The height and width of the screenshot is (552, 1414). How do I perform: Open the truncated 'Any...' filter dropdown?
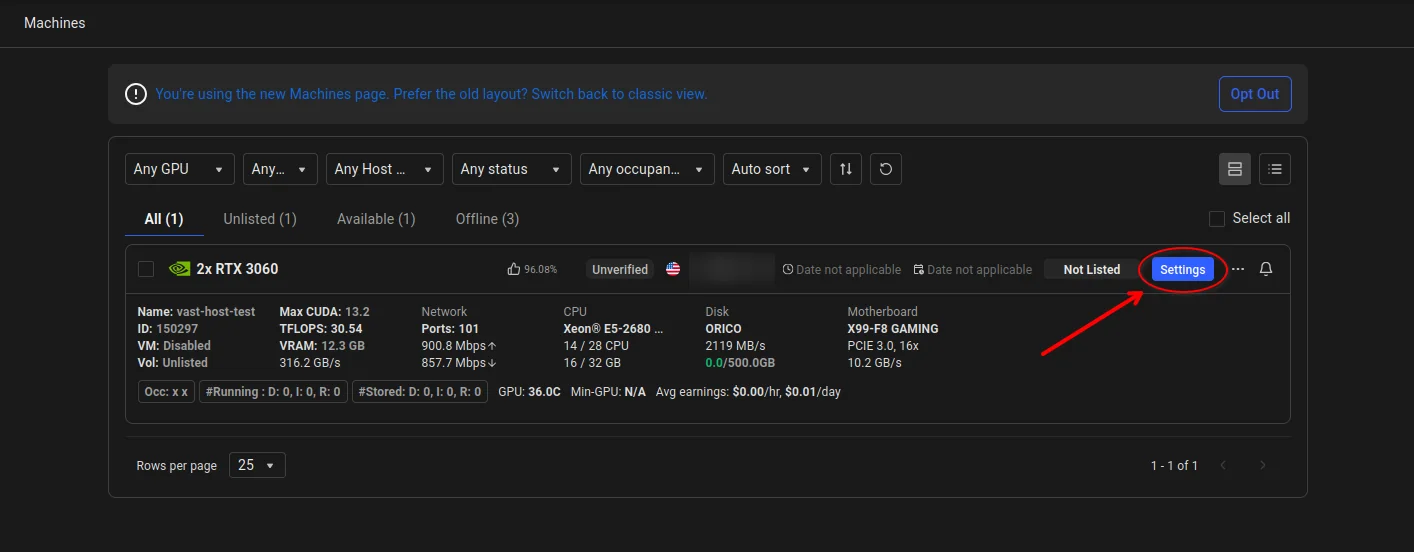280,169
